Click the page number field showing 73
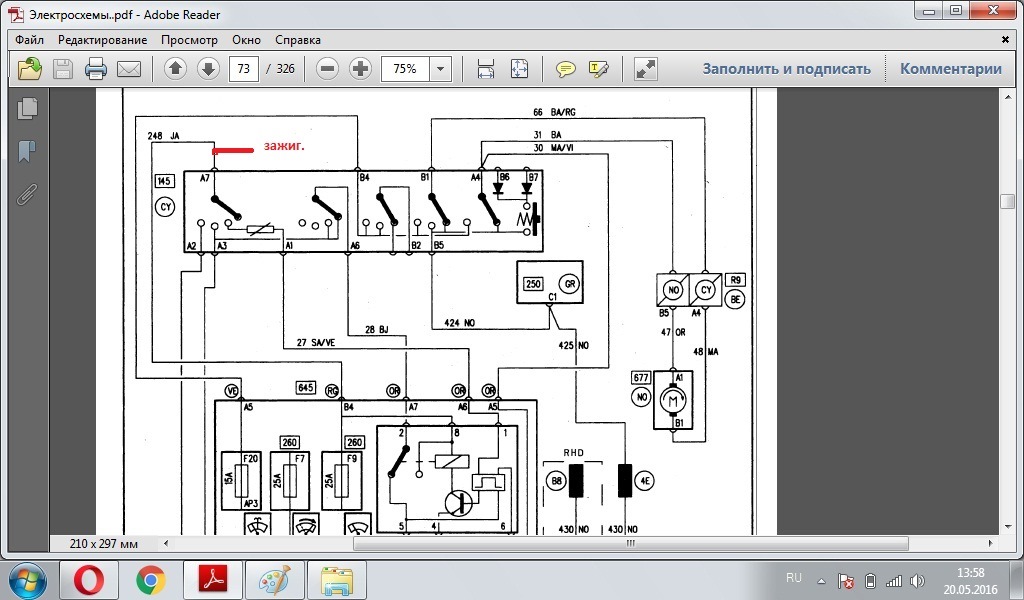Screen dimensions: 1024x600 coord(244,69)
